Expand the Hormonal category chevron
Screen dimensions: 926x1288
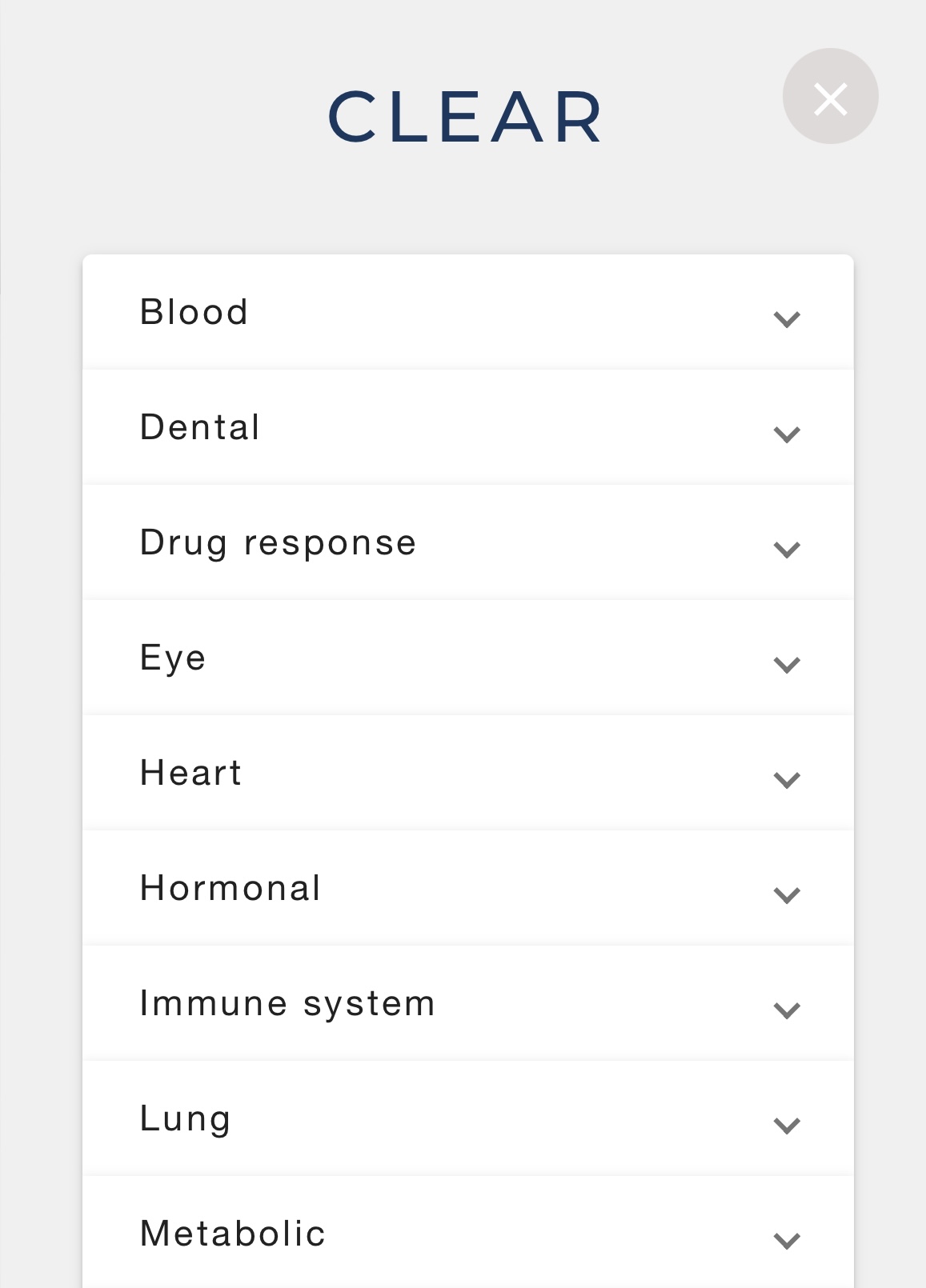pyautogui.click(x=787, y=895)
